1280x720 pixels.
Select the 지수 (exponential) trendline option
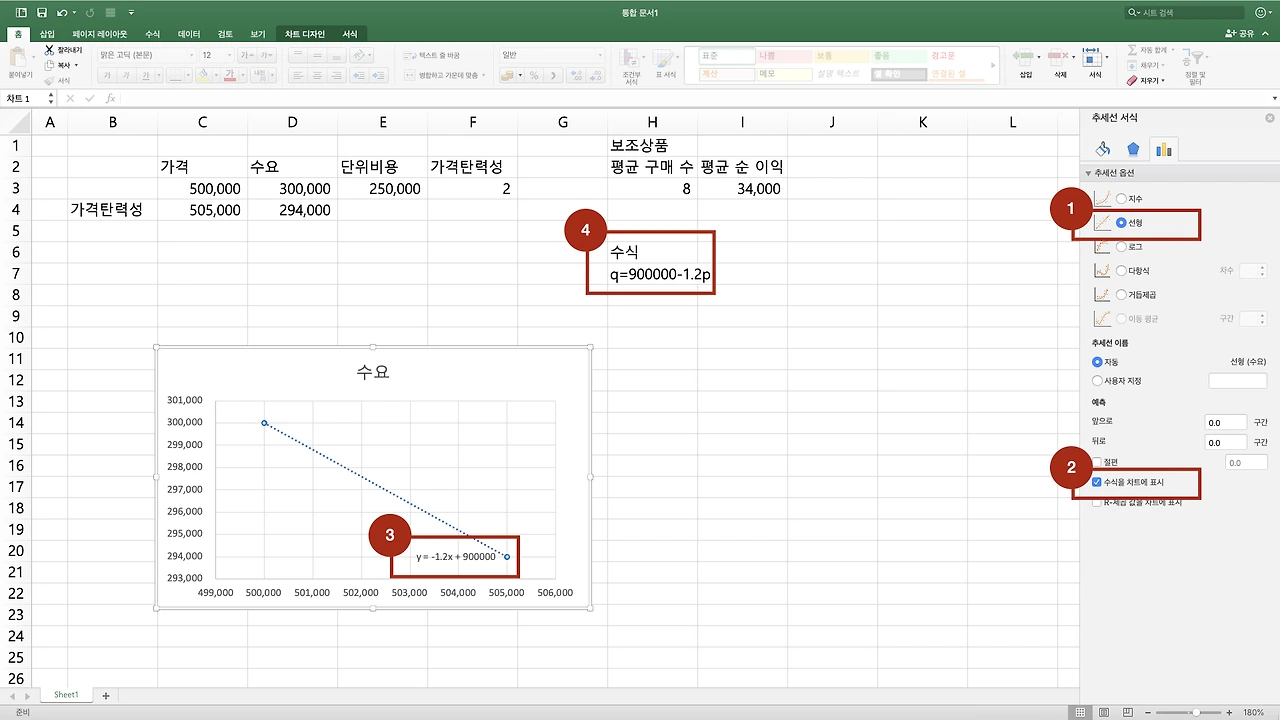(1121, 199)
